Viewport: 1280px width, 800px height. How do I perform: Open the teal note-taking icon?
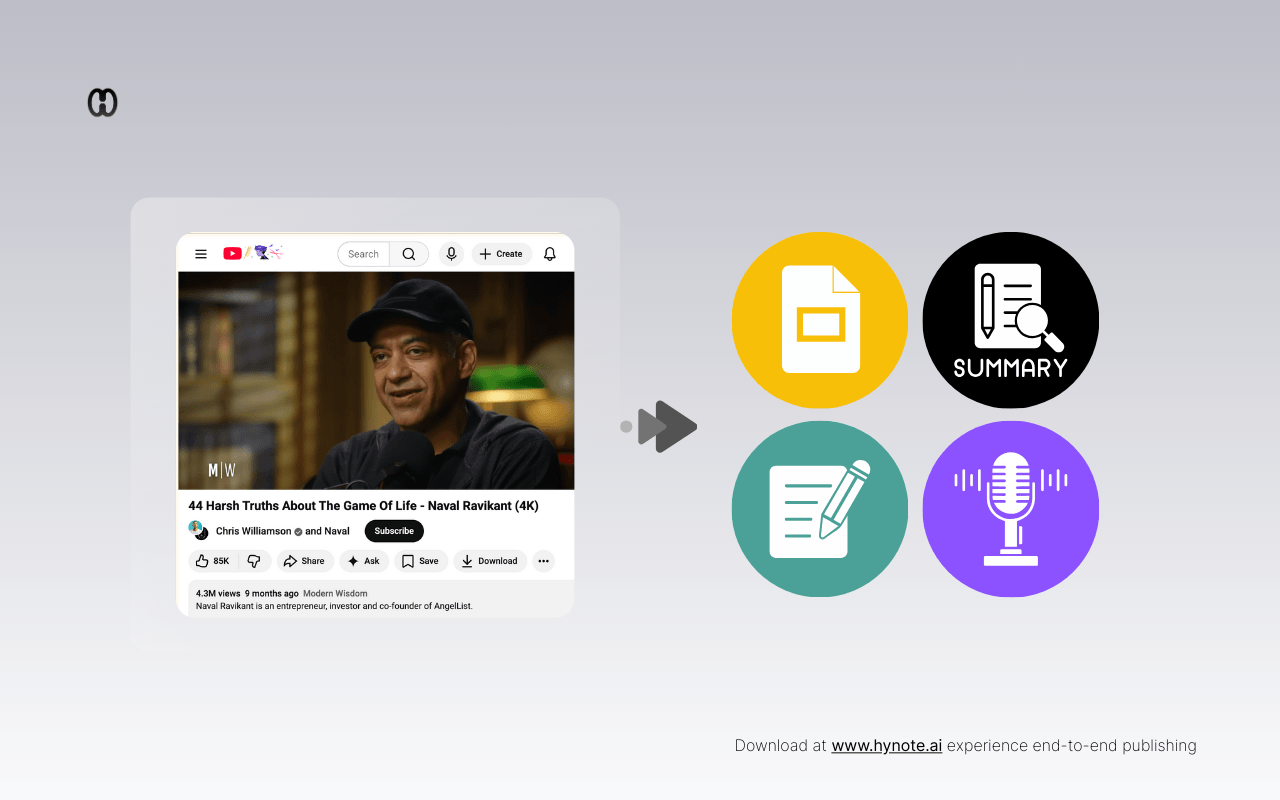point(820,509)
